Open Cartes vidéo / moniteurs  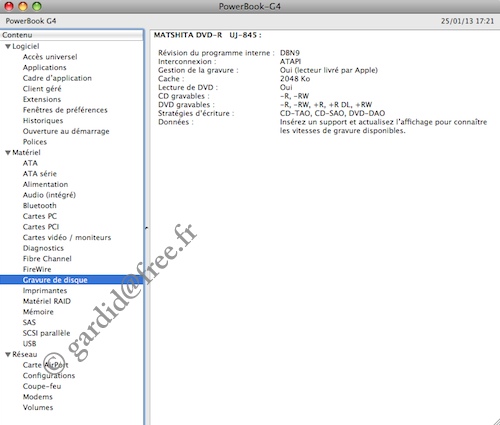pos(67,238)
